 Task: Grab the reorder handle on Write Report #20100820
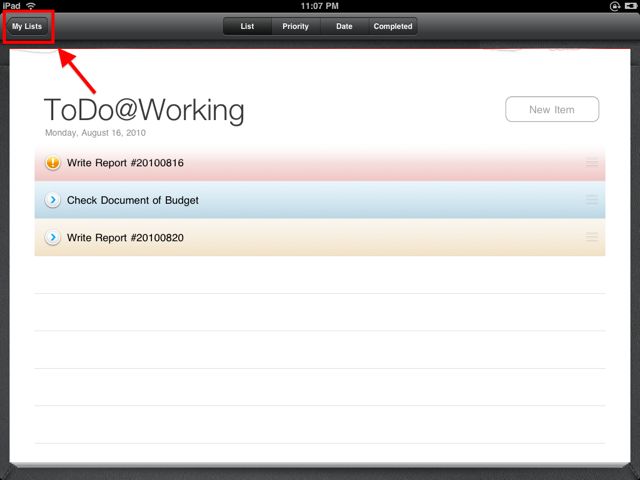(592, 237)
